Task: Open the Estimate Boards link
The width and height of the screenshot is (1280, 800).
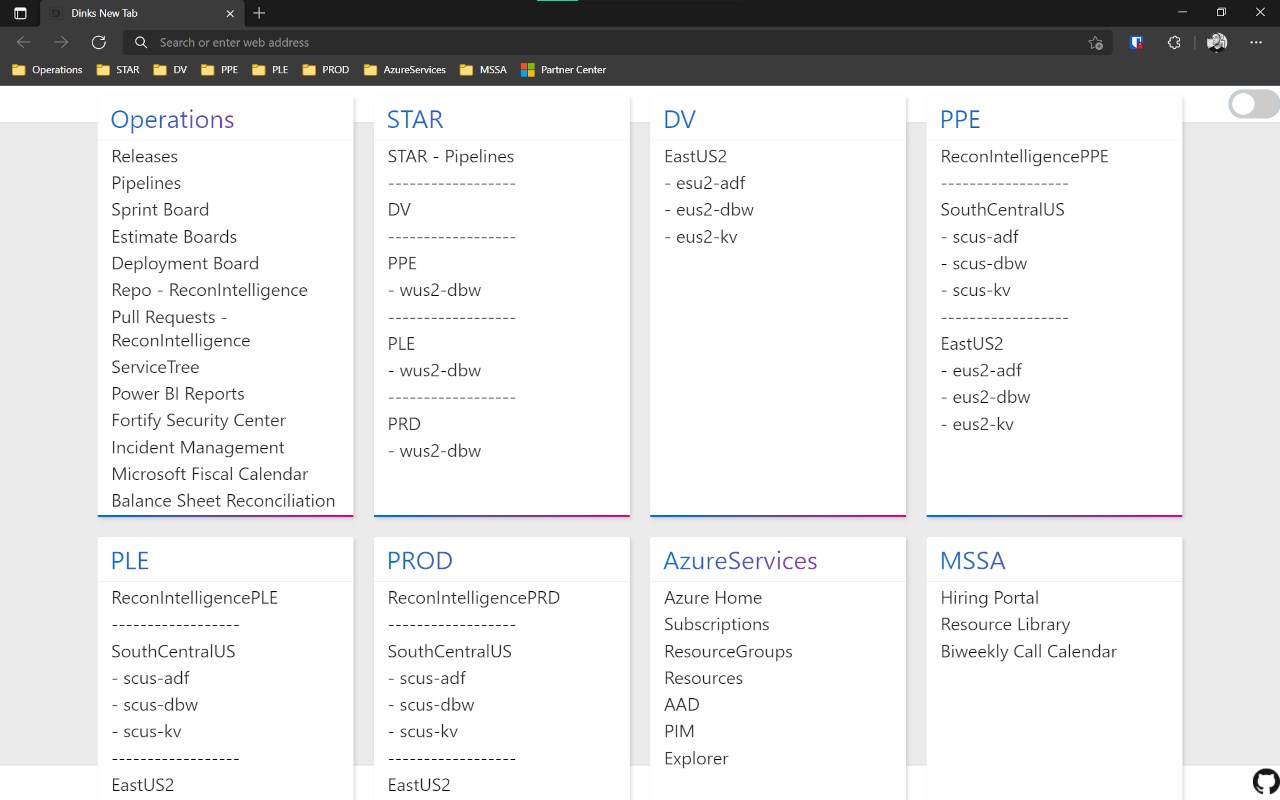Action: (x=174, y=236)
